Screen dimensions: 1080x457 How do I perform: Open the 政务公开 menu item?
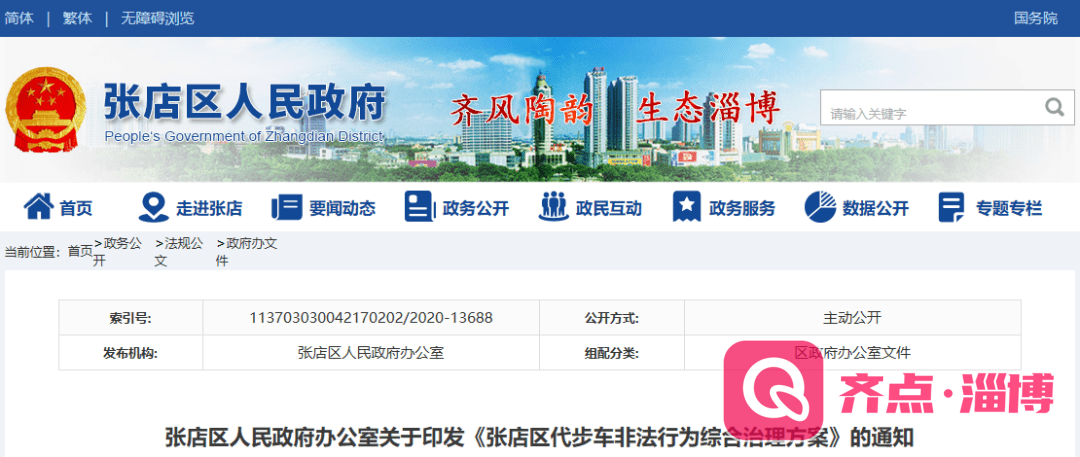click(x=476, y=208)
